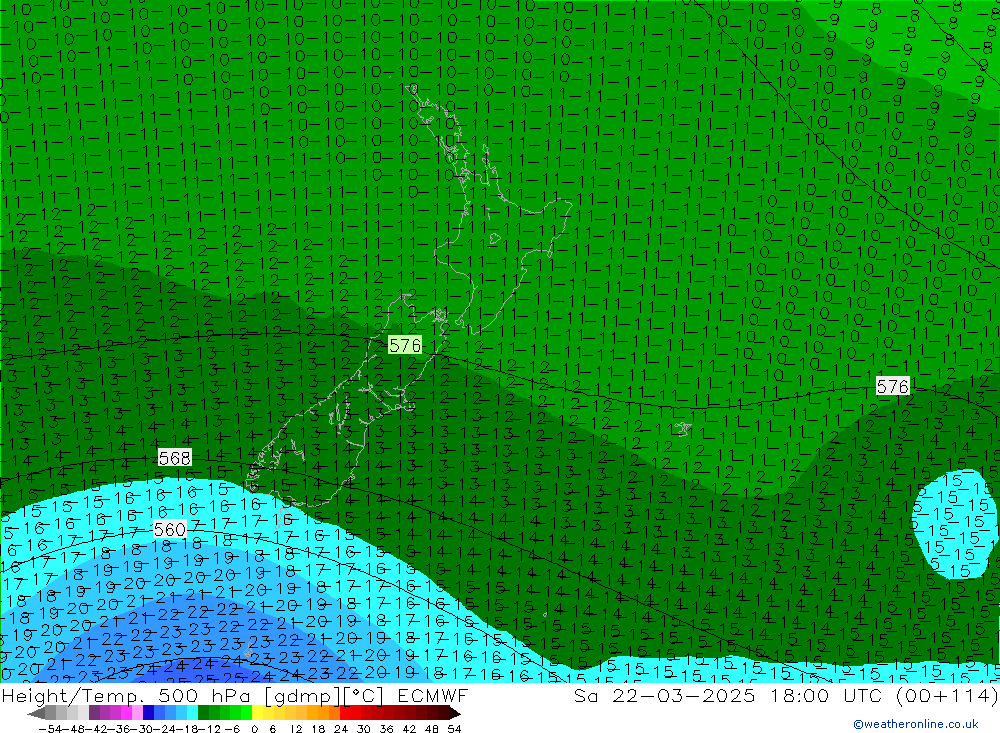The width and height of the screenshot is (1000, 733).
Task: Click the 560 contour height label
Action: (170, 529)
